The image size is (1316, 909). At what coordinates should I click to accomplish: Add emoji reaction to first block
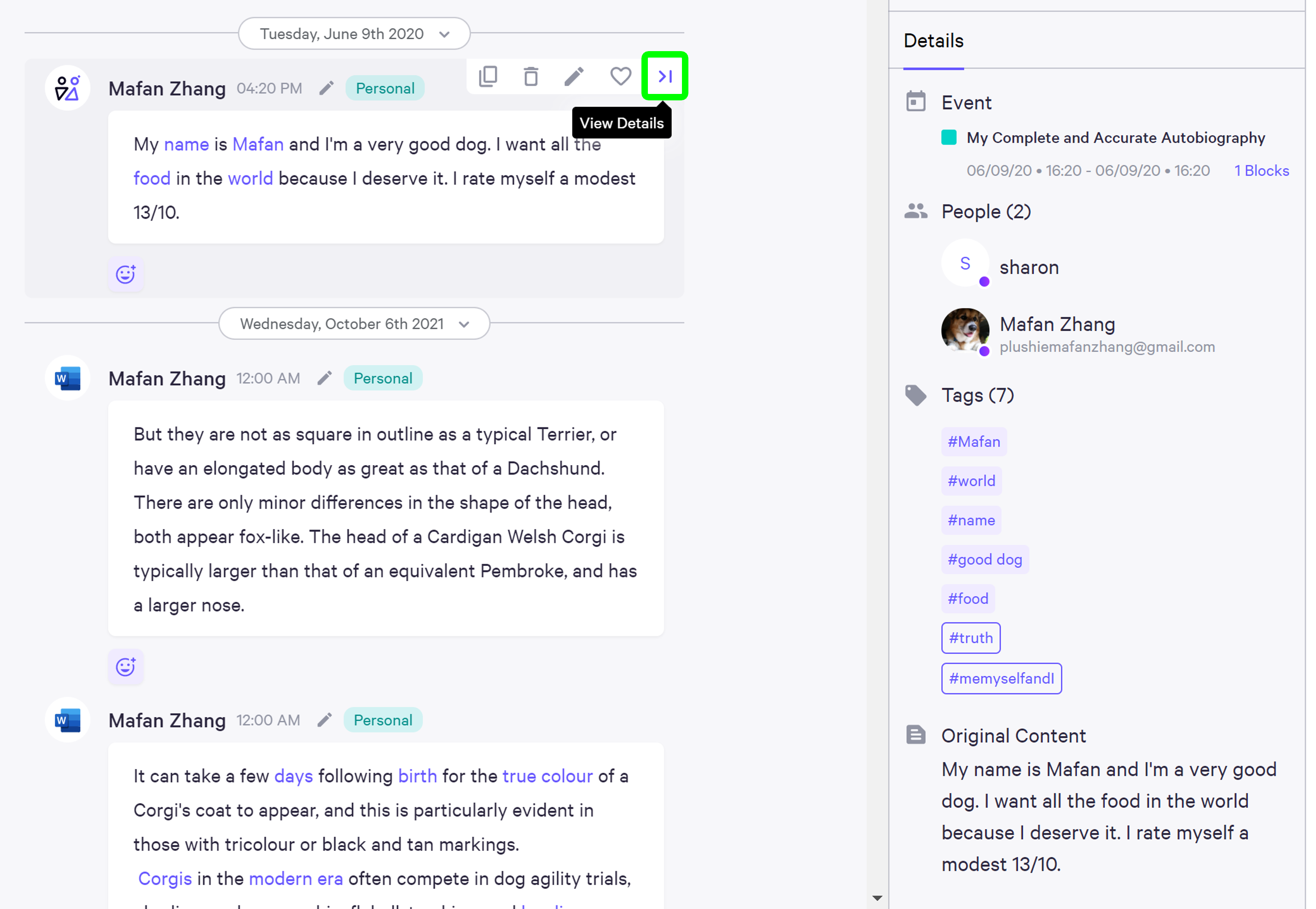126,274
